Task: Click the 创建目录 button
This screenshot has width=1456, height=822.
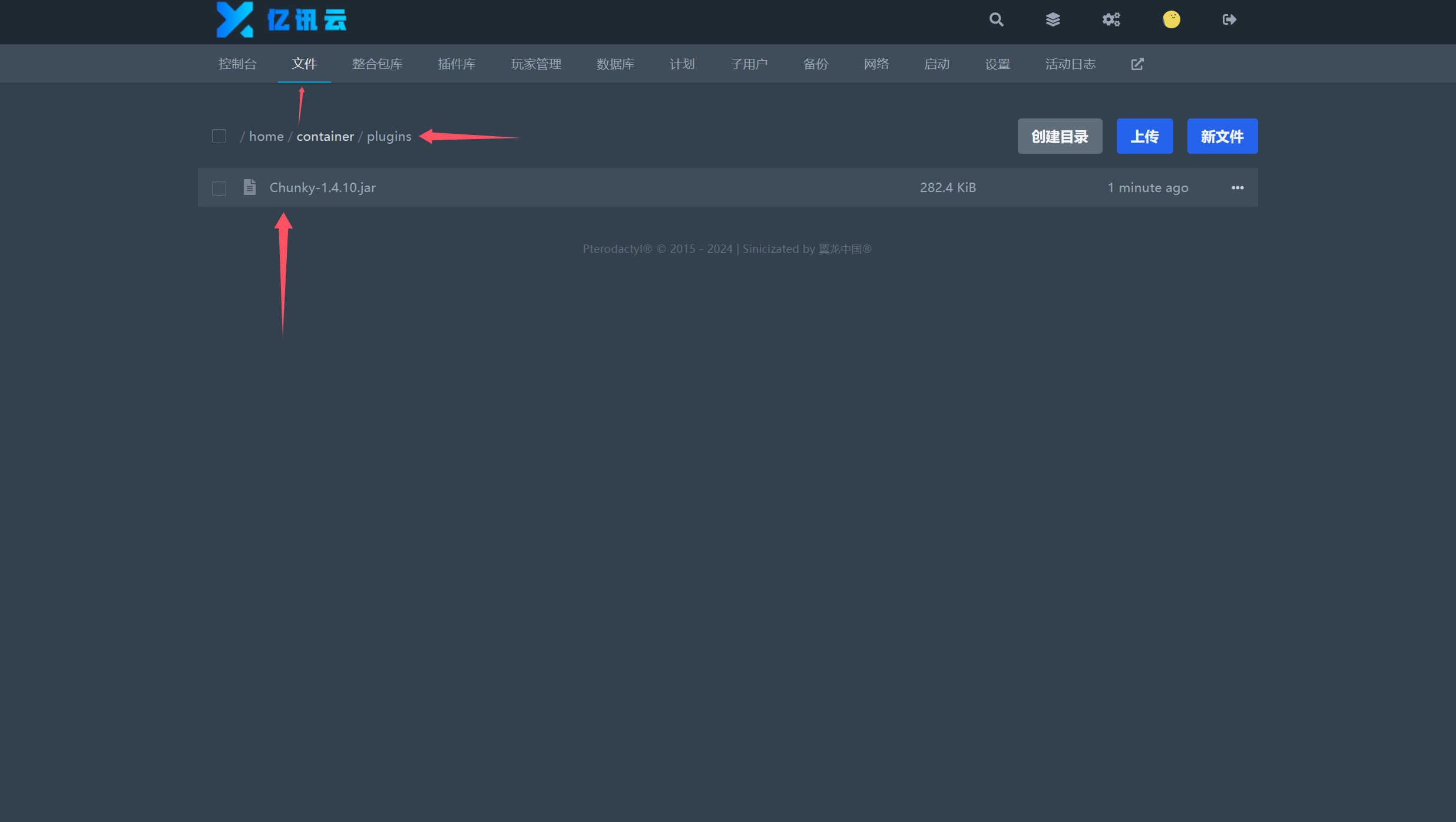Action: (x=1060, y=136)
